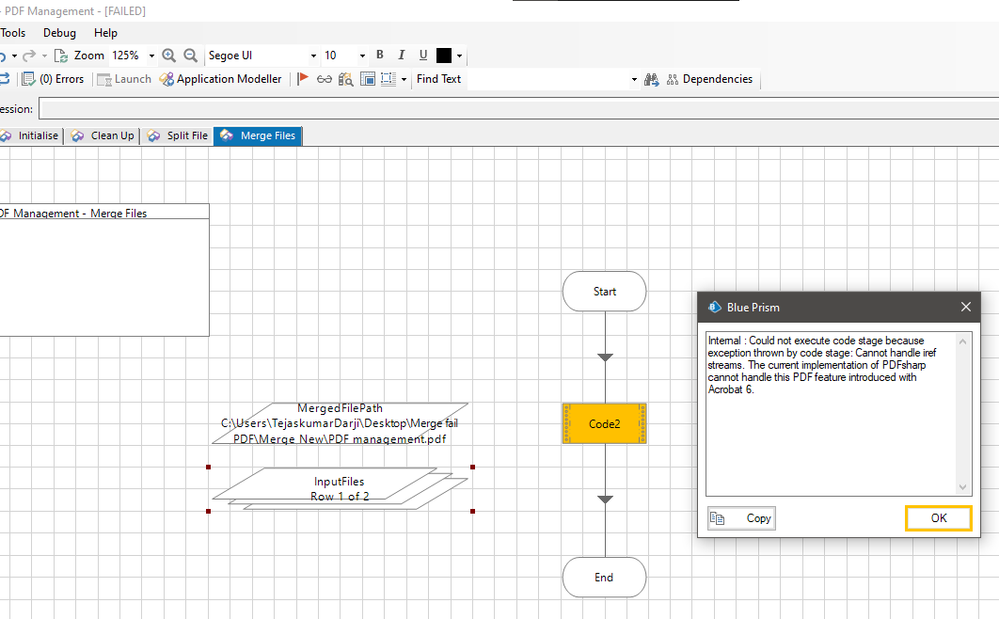Click the error dialog scrollbar down arrow
Screen dimensions: 999x619
click(x=963, y=487)
